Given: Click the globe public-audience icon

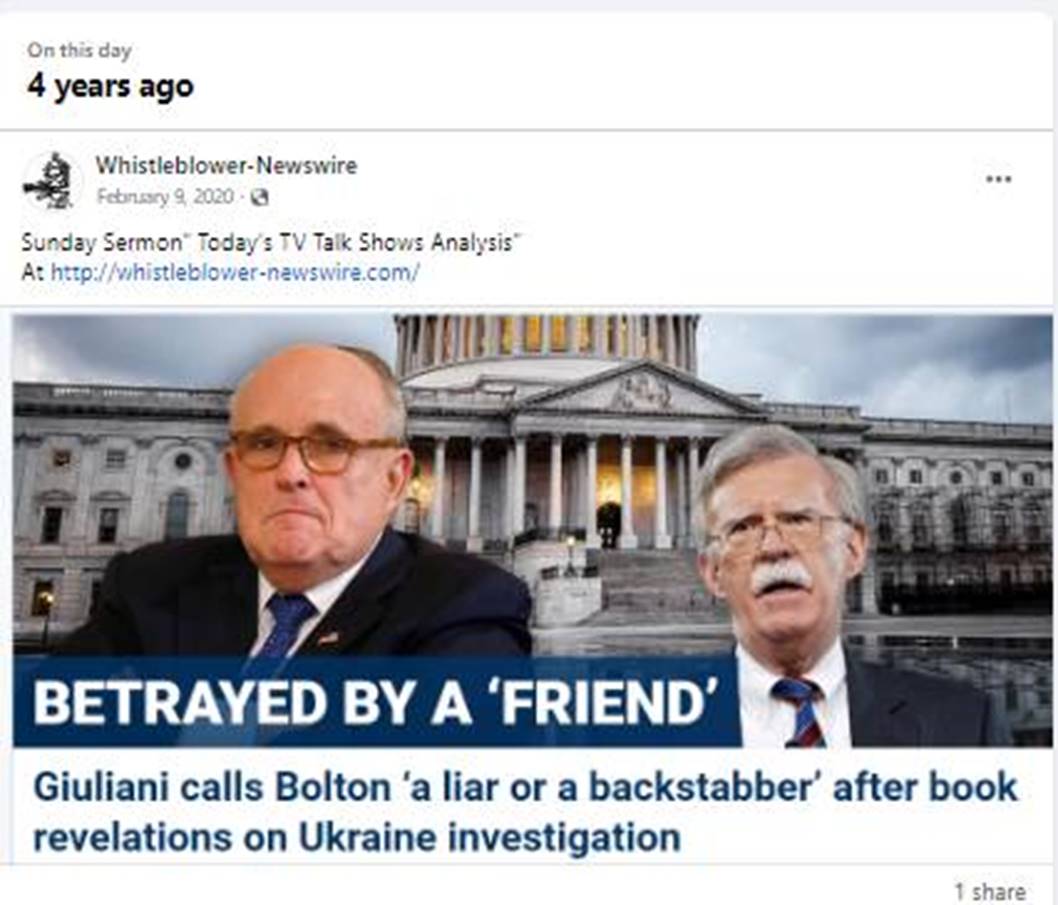Looking at the screenshot, I should [259, 198].
